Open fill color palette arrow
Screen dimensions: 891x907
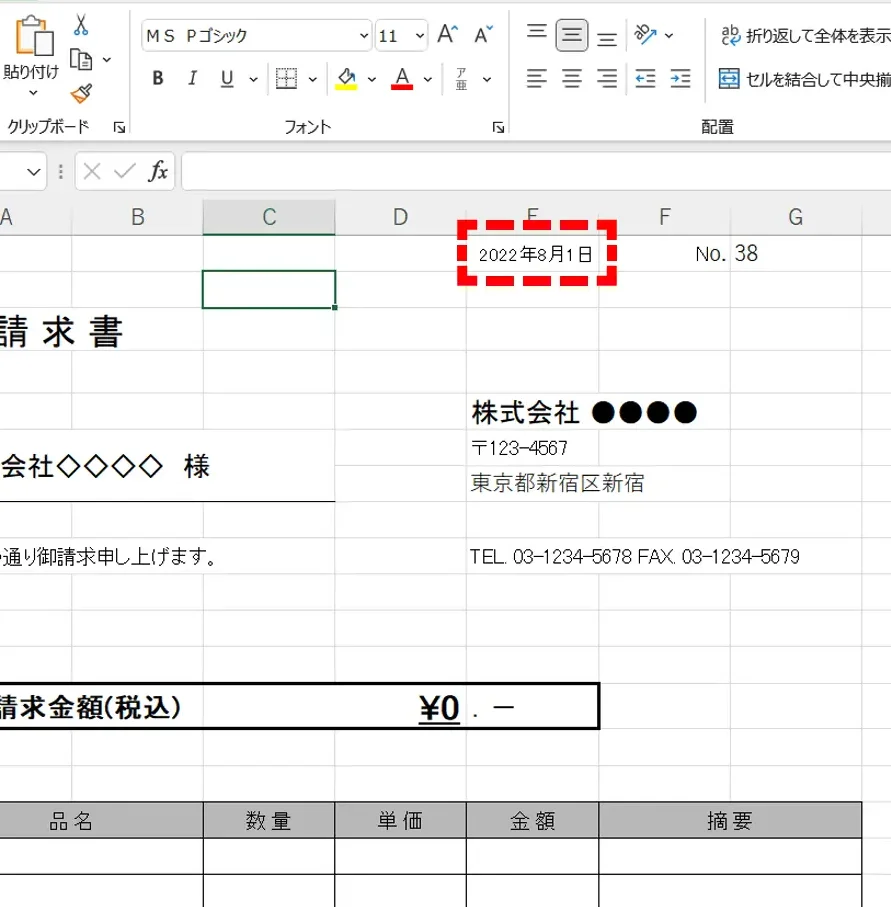click(371, 79)
